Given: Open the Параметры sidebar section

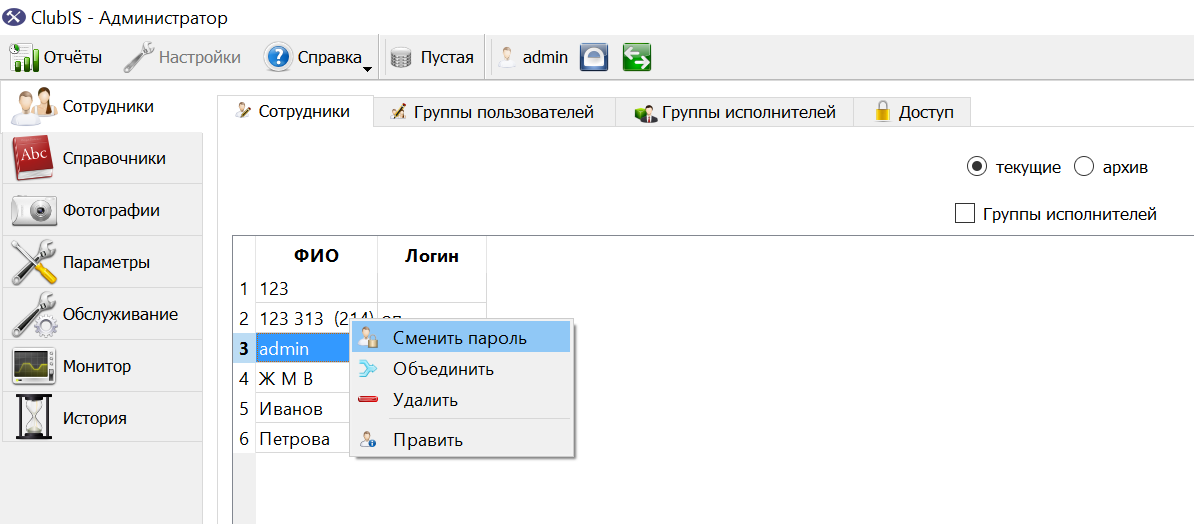Looking at the screenshot, I should (102, 262).
